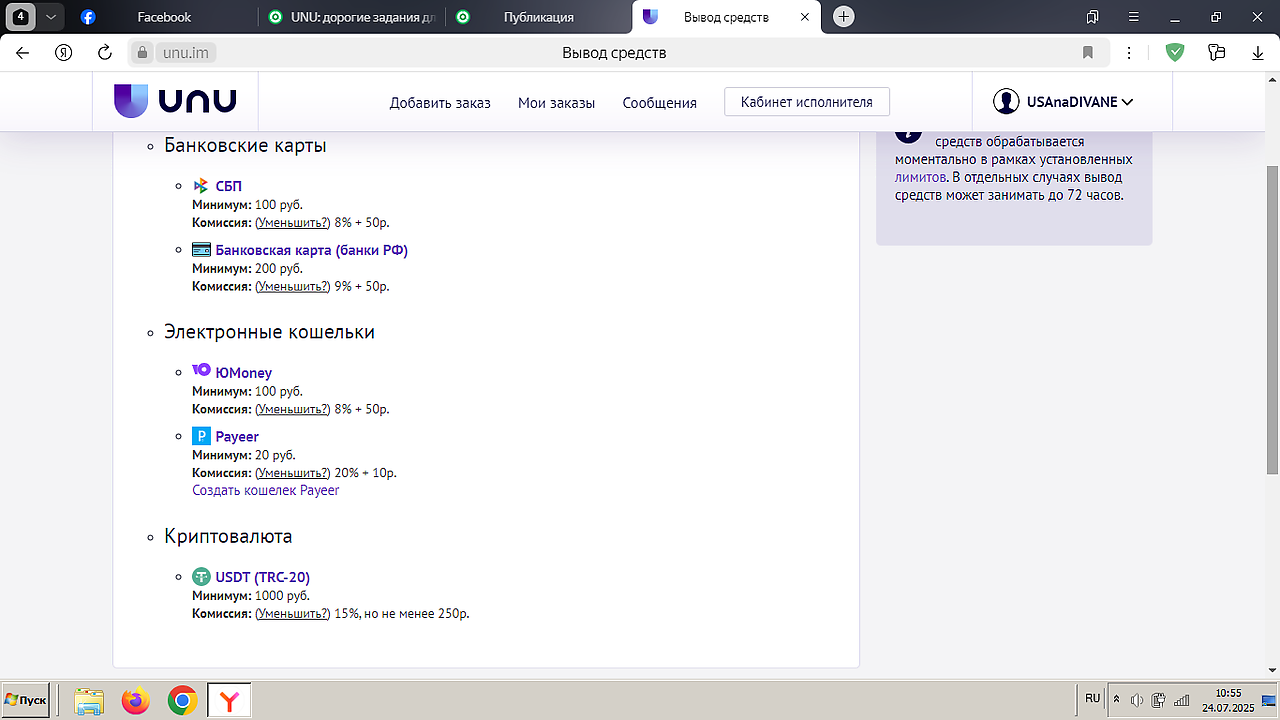Open Мои заказы menu item
Screen dimensions: 1280x720
[x=556, y=102]
